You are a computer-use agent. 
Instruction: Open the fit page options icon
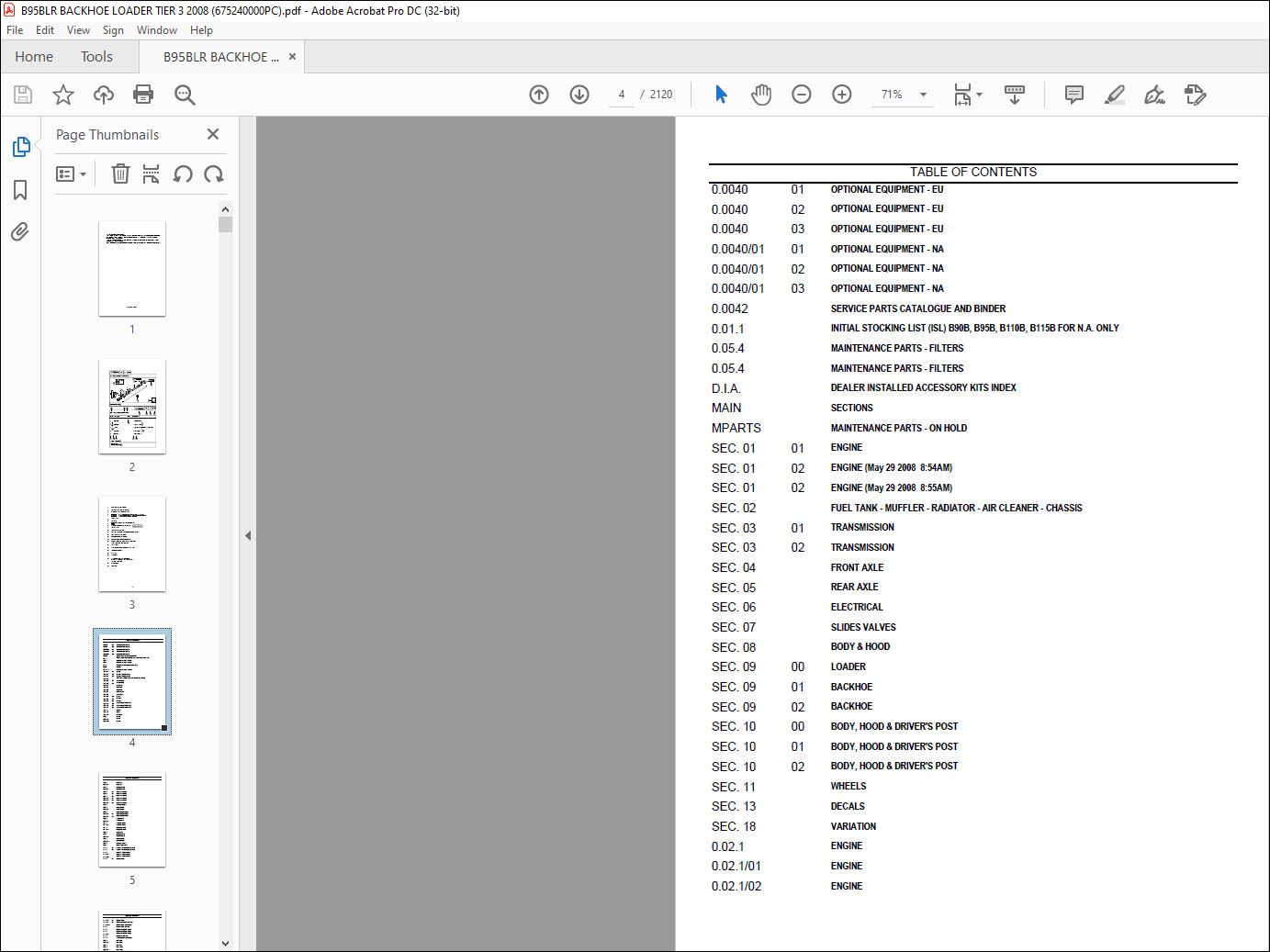(x=967, y=95)
